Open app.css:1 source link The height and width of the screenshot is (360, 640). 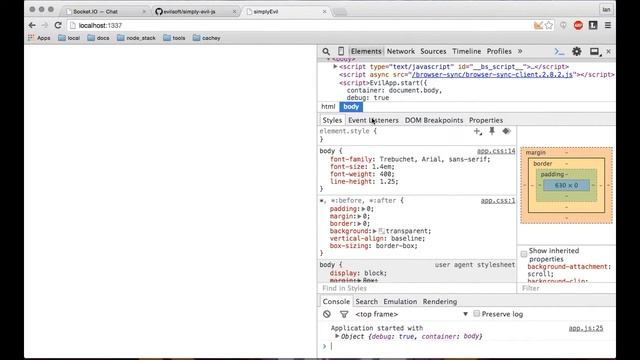498,200
